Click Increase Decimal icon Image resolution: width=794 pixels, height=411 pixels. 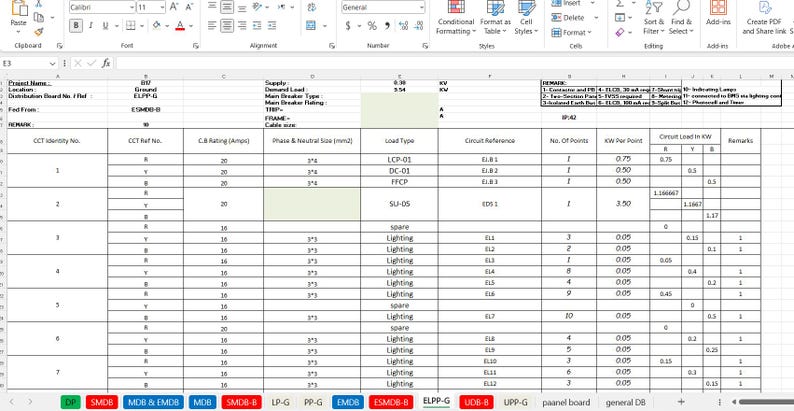(x=404, y=25)
